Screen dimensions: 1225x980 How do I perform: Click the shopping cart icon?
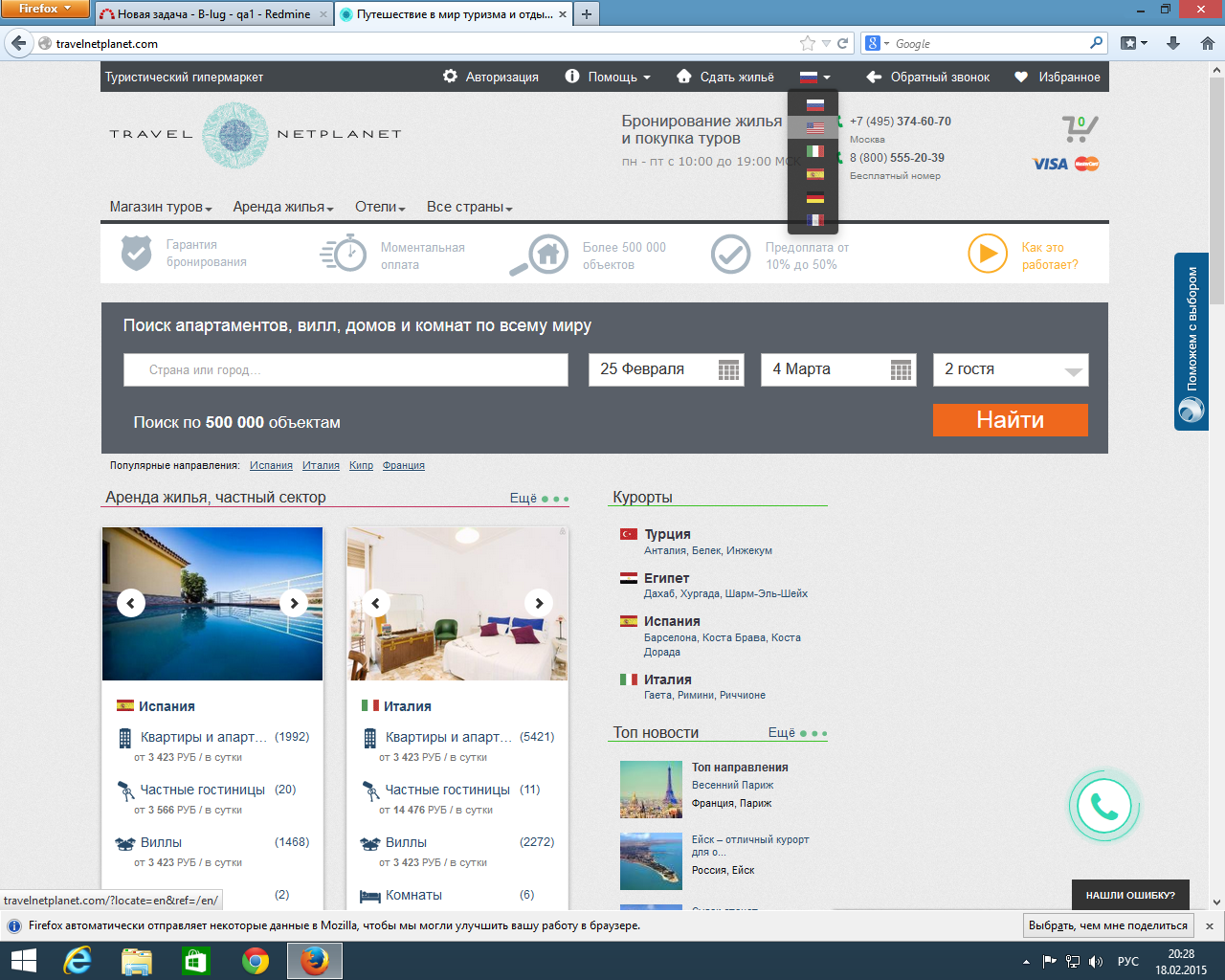pyautogui.click(x=1079, y=128)
